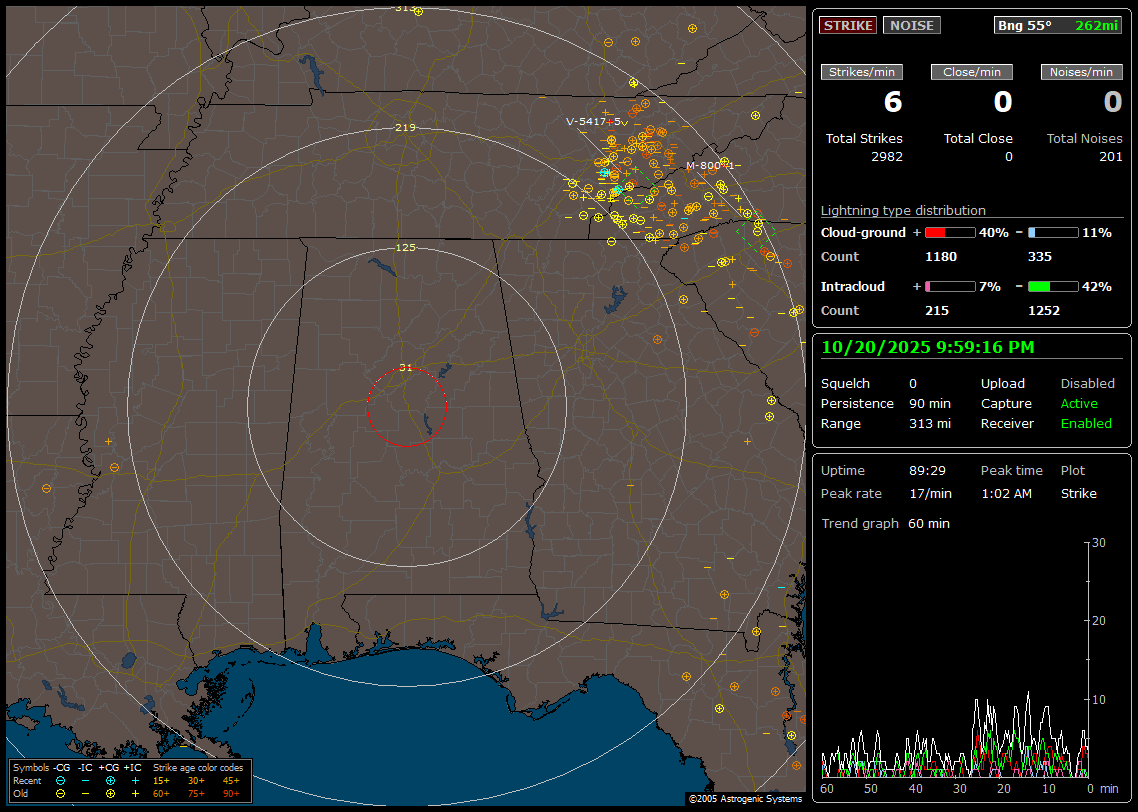Image resolution: width=1138 pixels, height=812 pixels.
Task: Click the Strikes/min rate button
Action: 862,72
